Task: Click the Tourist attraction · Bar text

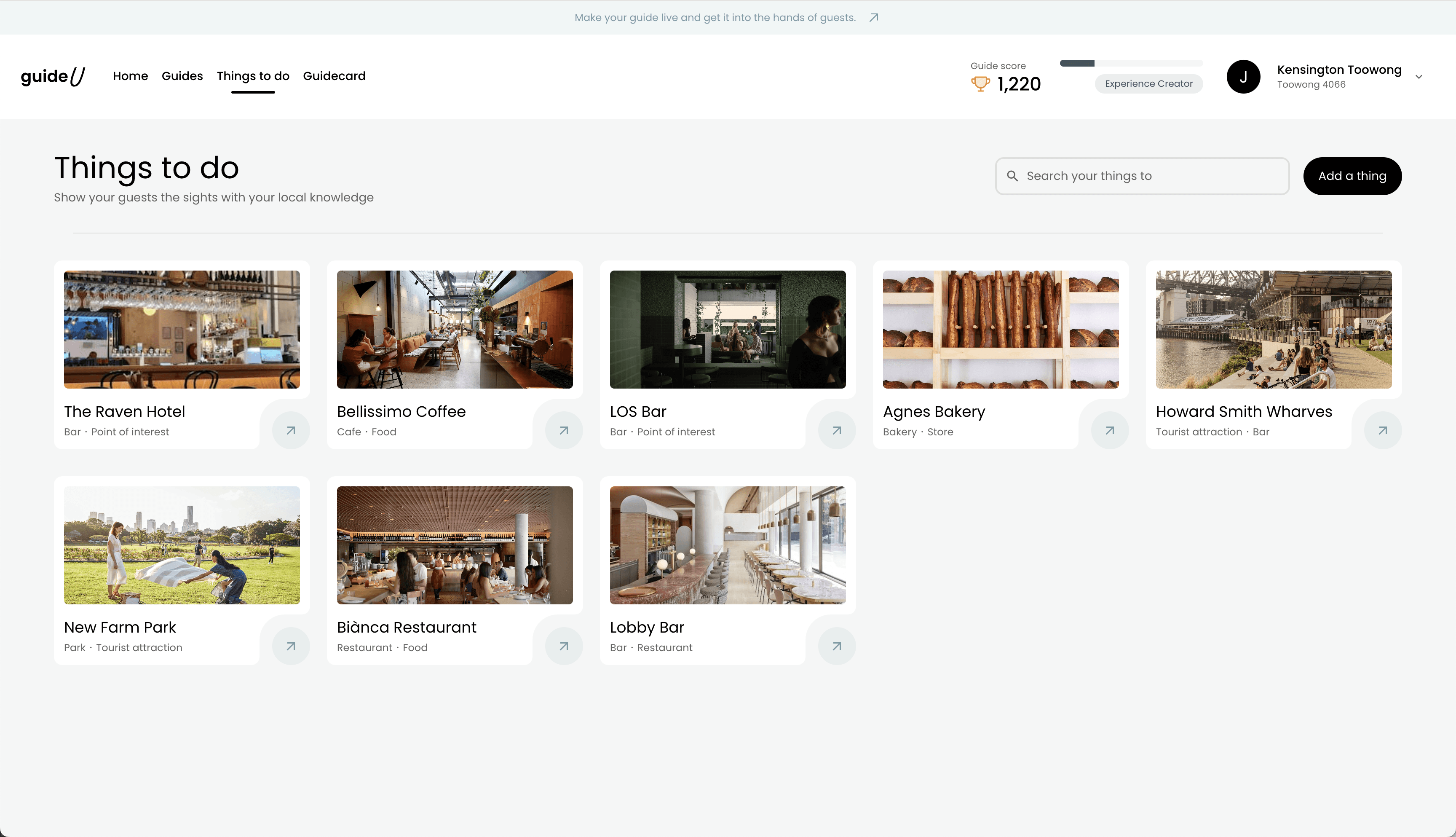Action: [1212, 432]
